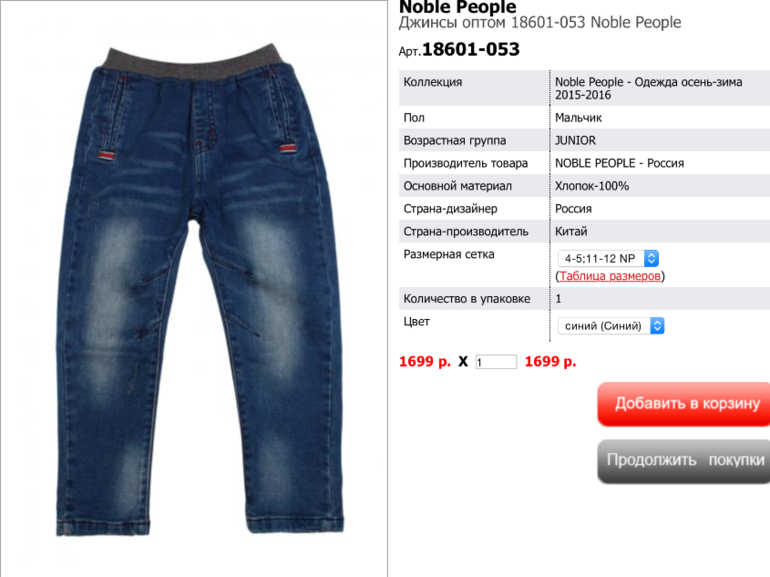Click the Добавить в корзину button
770x577 pixels.
point(684,404)
